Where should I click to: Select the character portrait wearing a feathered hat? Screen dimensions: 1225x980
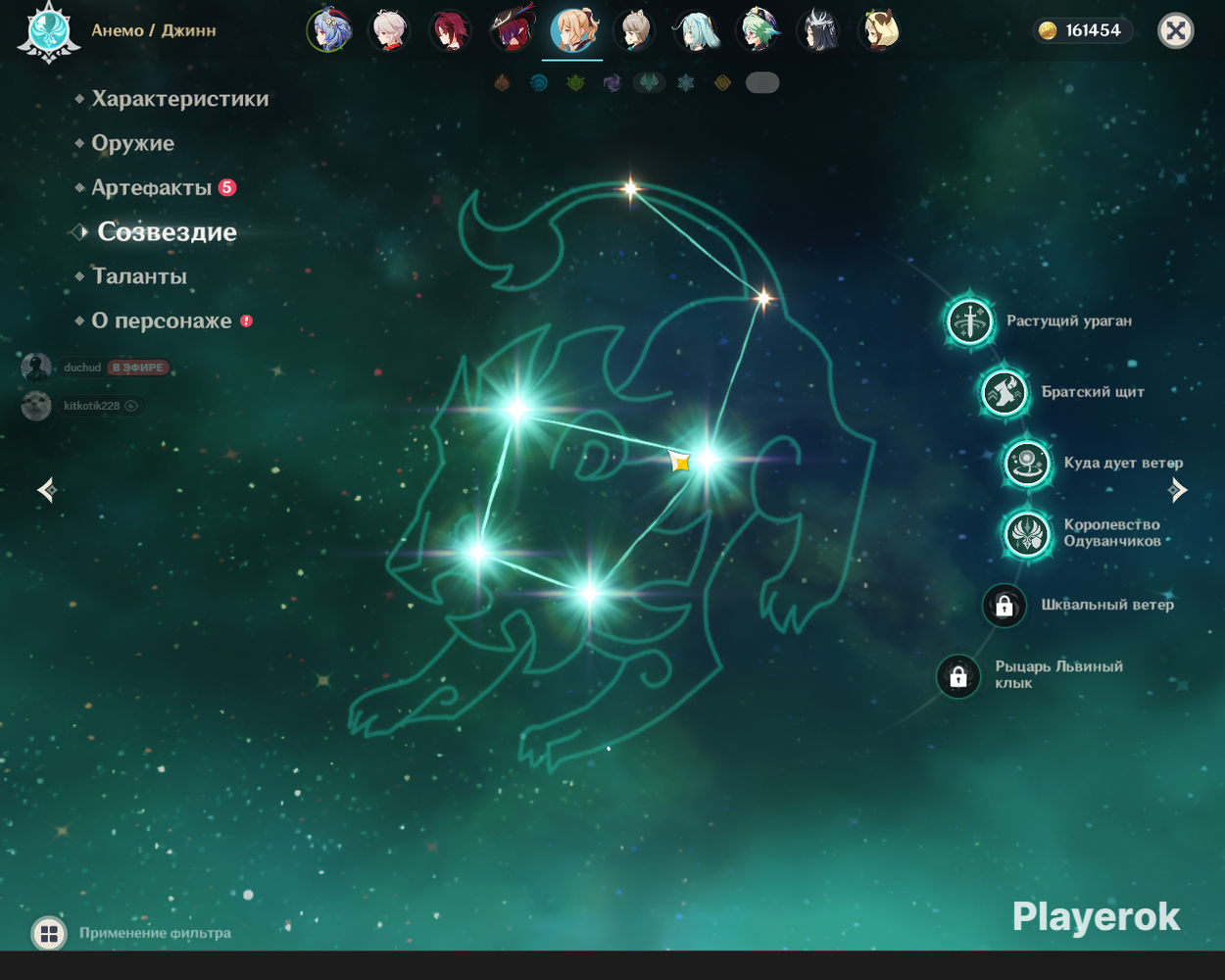click(x=512, y=30)
